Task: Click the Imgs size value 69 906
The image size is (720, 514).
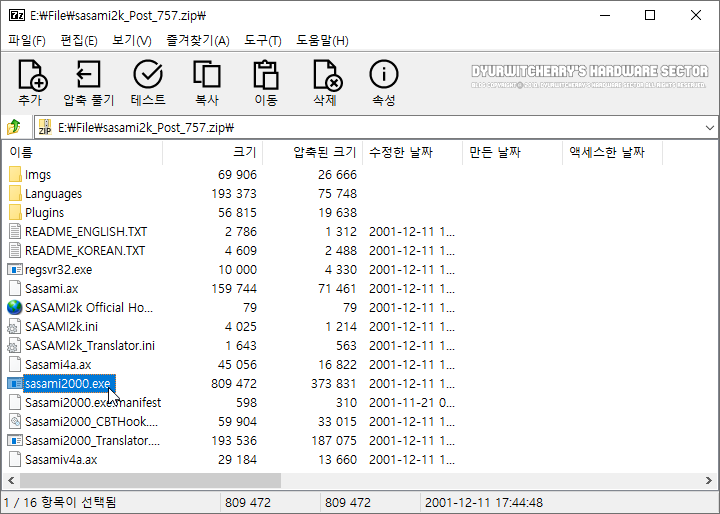Action: coord(237,175)
